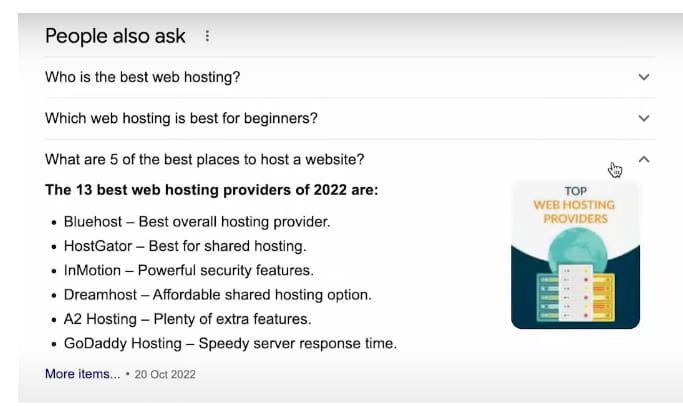Collapse the best places to host answer chevron
This screenshot has height=406, width=683.
pyautogui.click(x=644, y=159)
